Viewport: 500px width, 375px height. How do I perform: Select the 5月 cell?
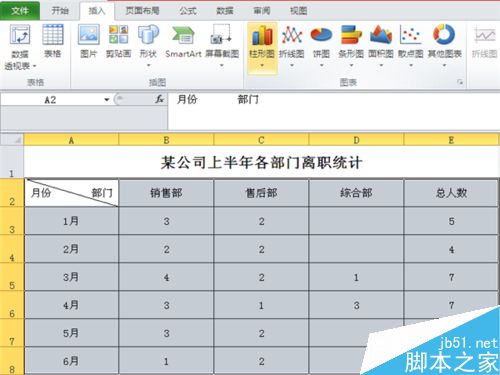(71, 333)
